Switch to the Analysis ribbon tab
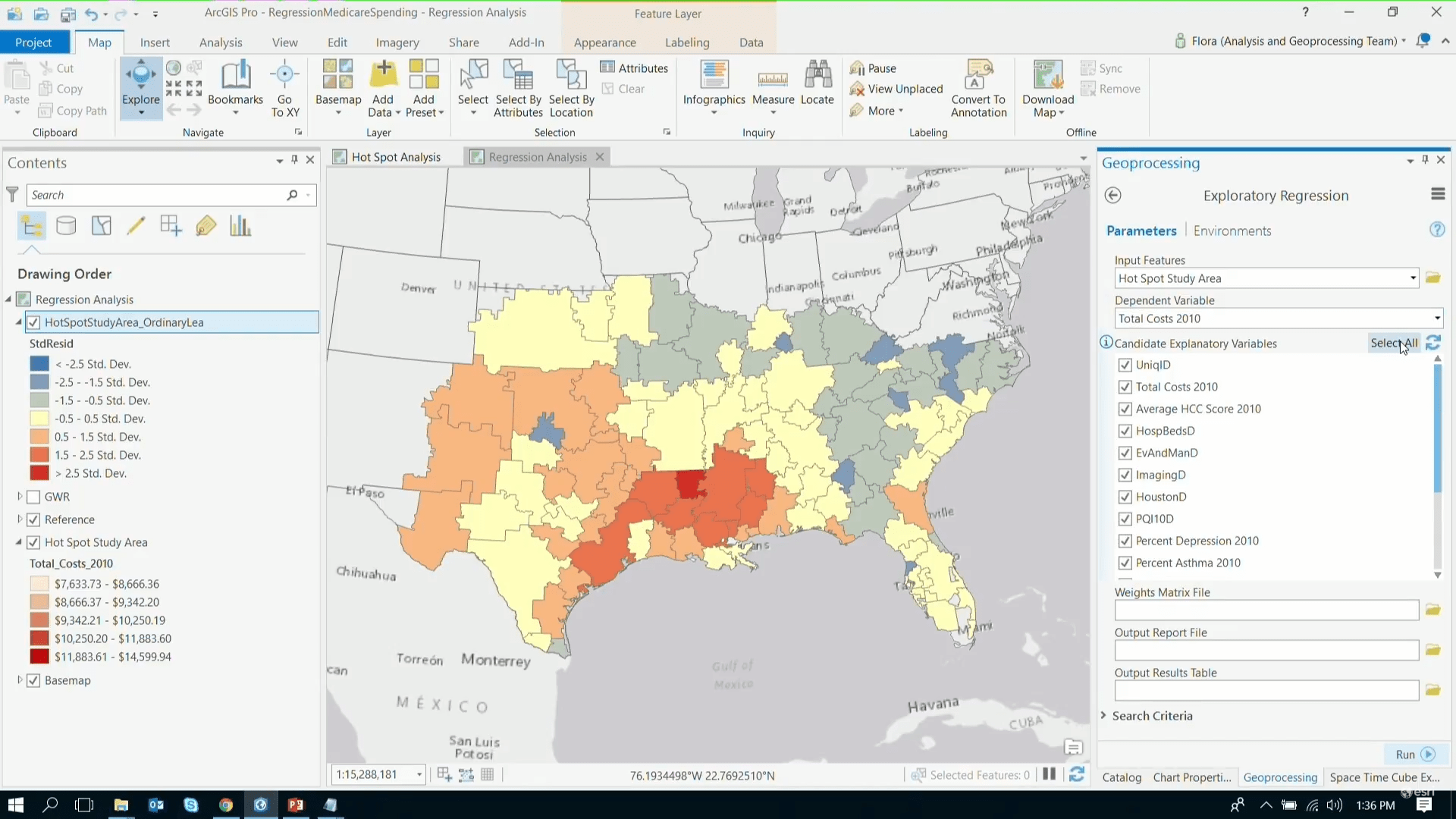The width and height of the screenshot is (1456, 819). [221, 42]
